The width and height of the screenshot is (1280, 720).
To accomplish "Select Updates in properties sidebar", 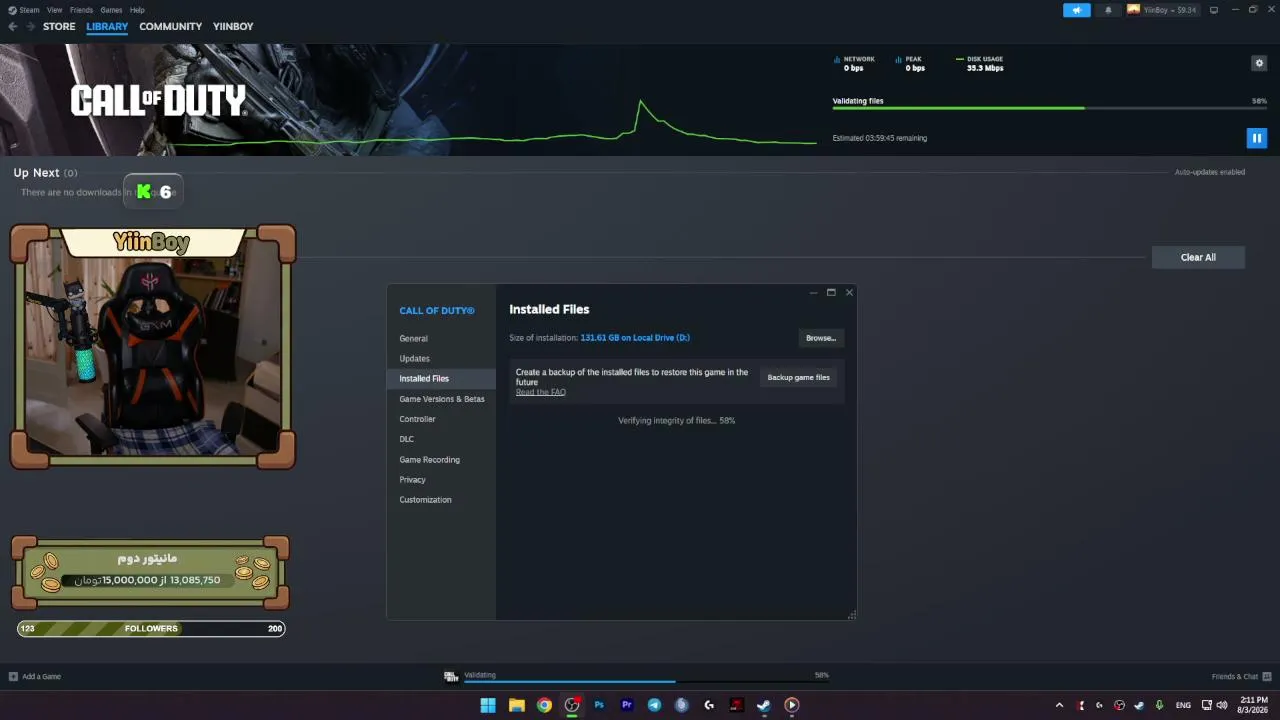I will click(x=441, y=358).
